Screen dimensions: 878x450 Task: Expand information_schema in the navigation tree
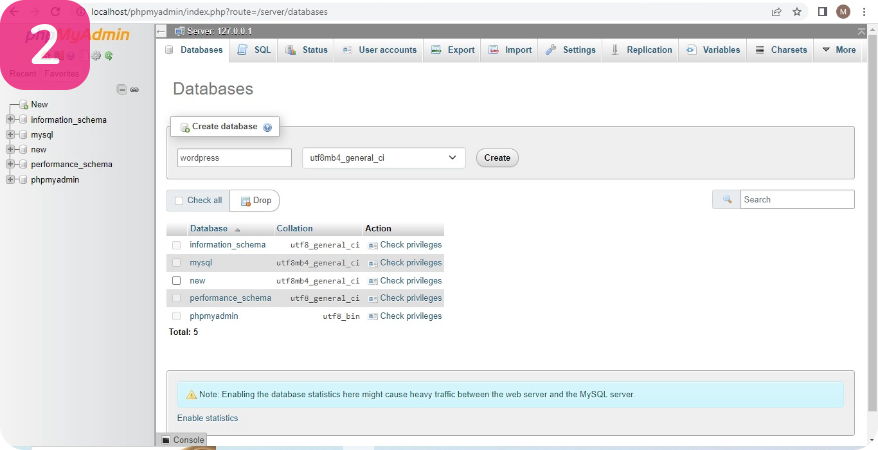click(10, 120)
